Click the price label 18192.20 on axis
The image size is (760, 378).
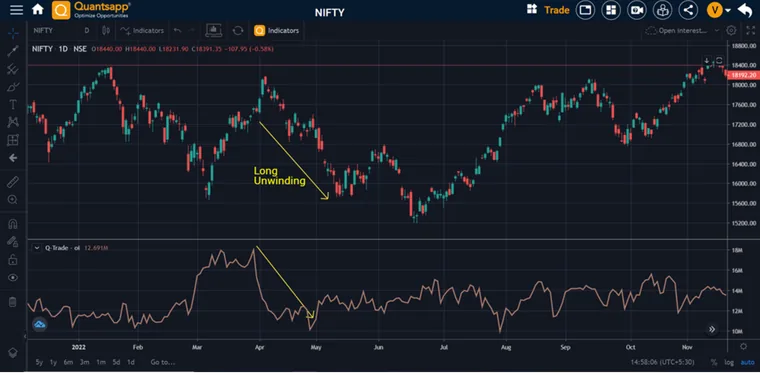744,75
